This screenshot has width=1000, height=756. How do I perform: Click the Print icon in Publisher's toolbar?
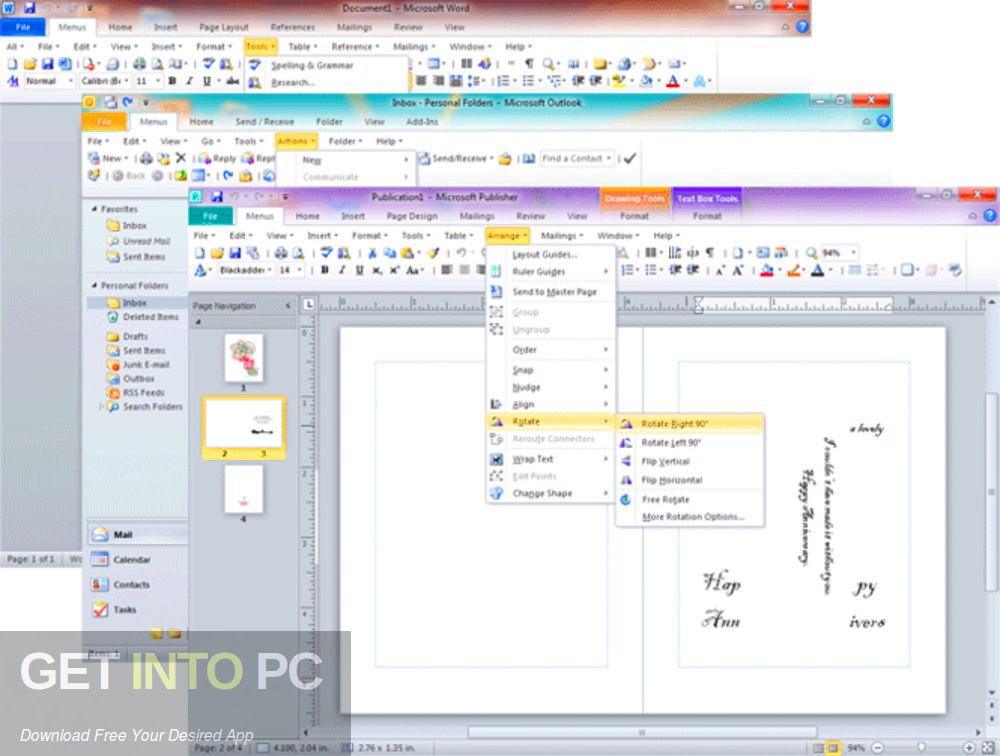pyautogui.click(x=280, y=253)
